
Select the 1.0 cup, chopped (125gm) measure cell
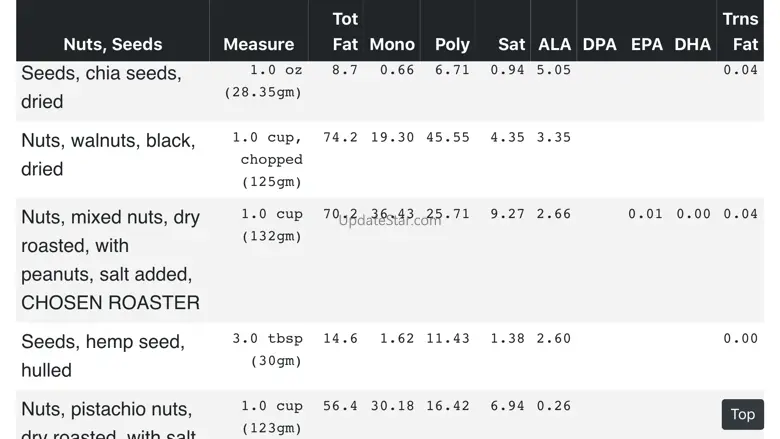267,159
